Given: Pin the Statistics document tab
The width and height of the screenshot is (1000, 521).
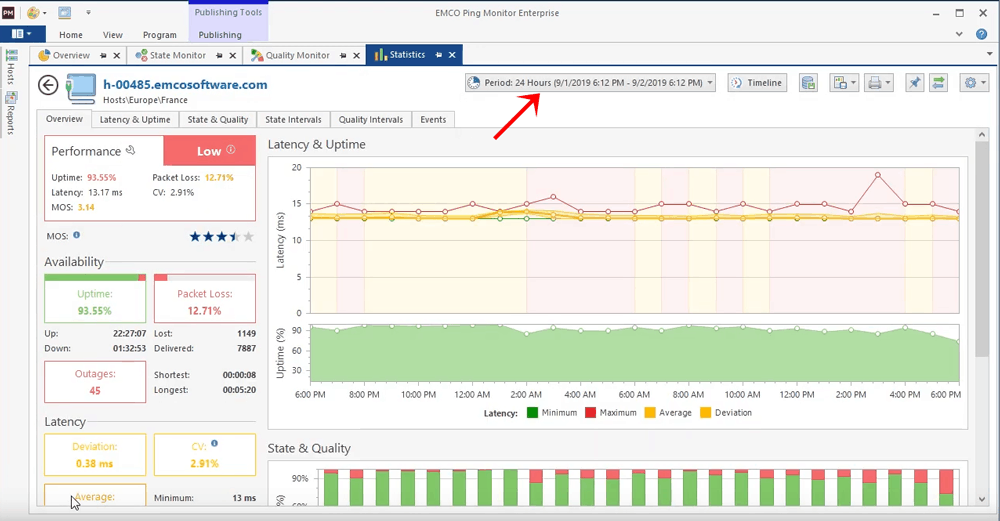Looking at the screenshot, I should 439,55.
